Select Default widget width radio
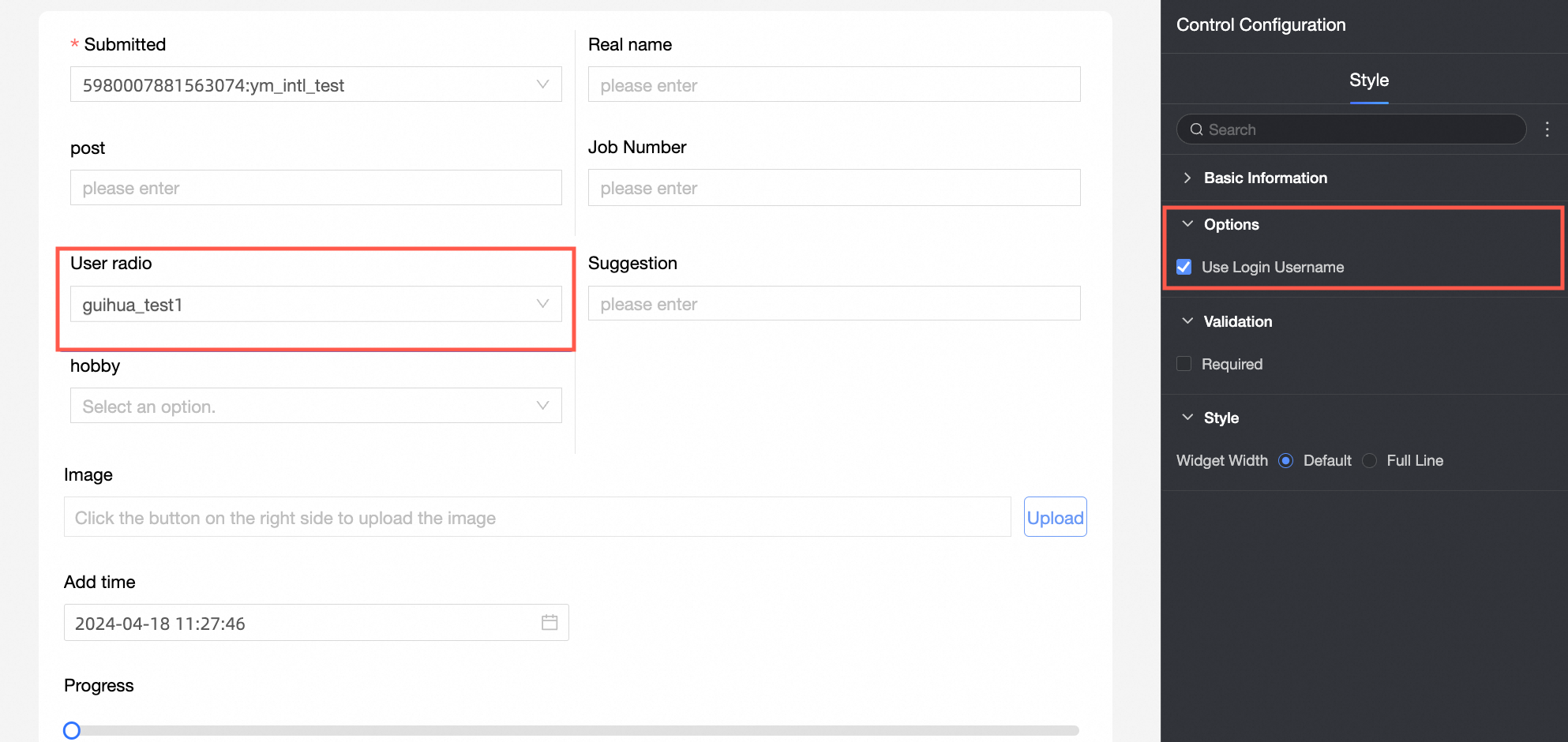1568x742 pixels. [x=1286, y=461]
